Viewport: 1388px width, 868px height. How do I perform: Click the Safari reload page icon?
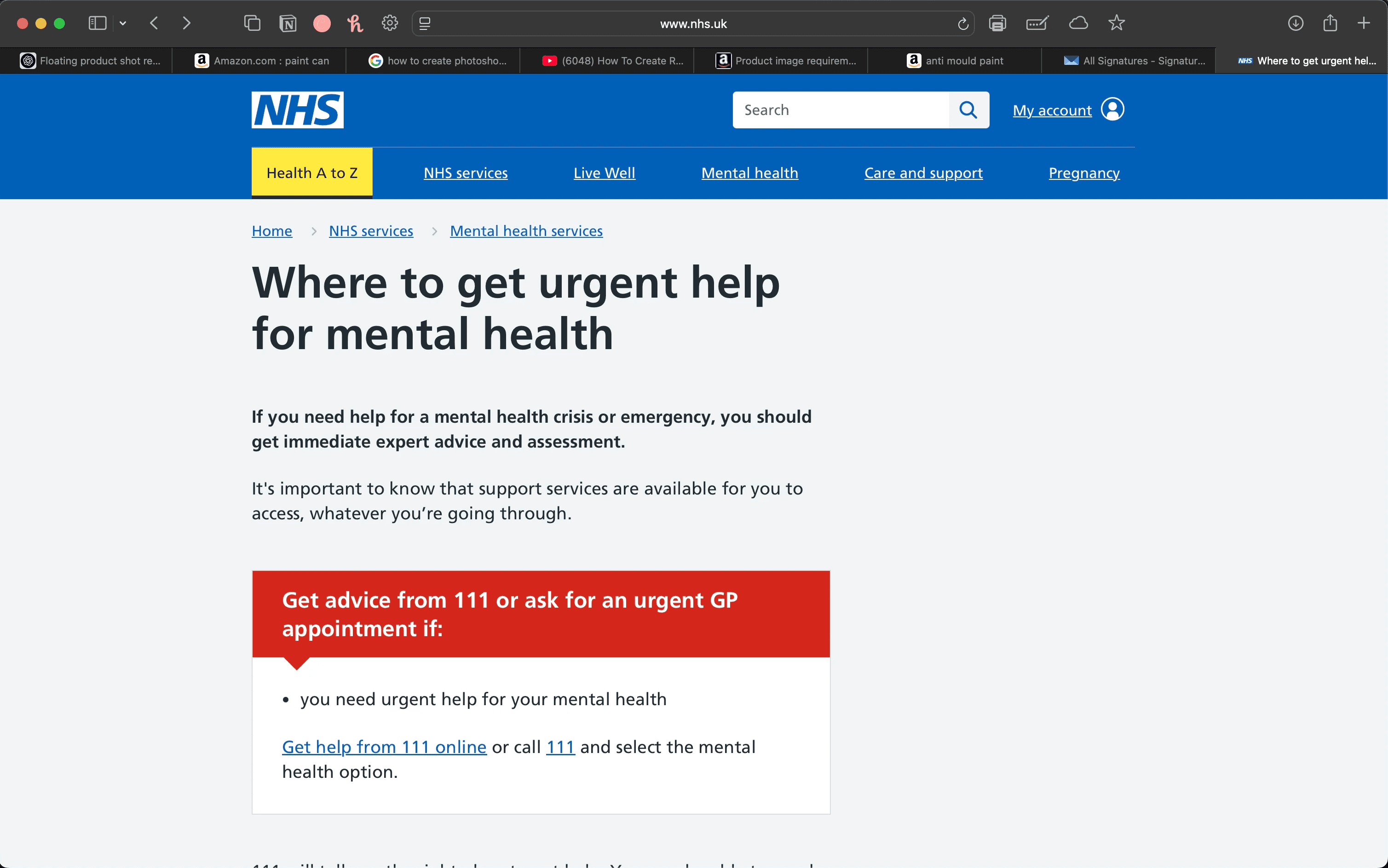962,23
